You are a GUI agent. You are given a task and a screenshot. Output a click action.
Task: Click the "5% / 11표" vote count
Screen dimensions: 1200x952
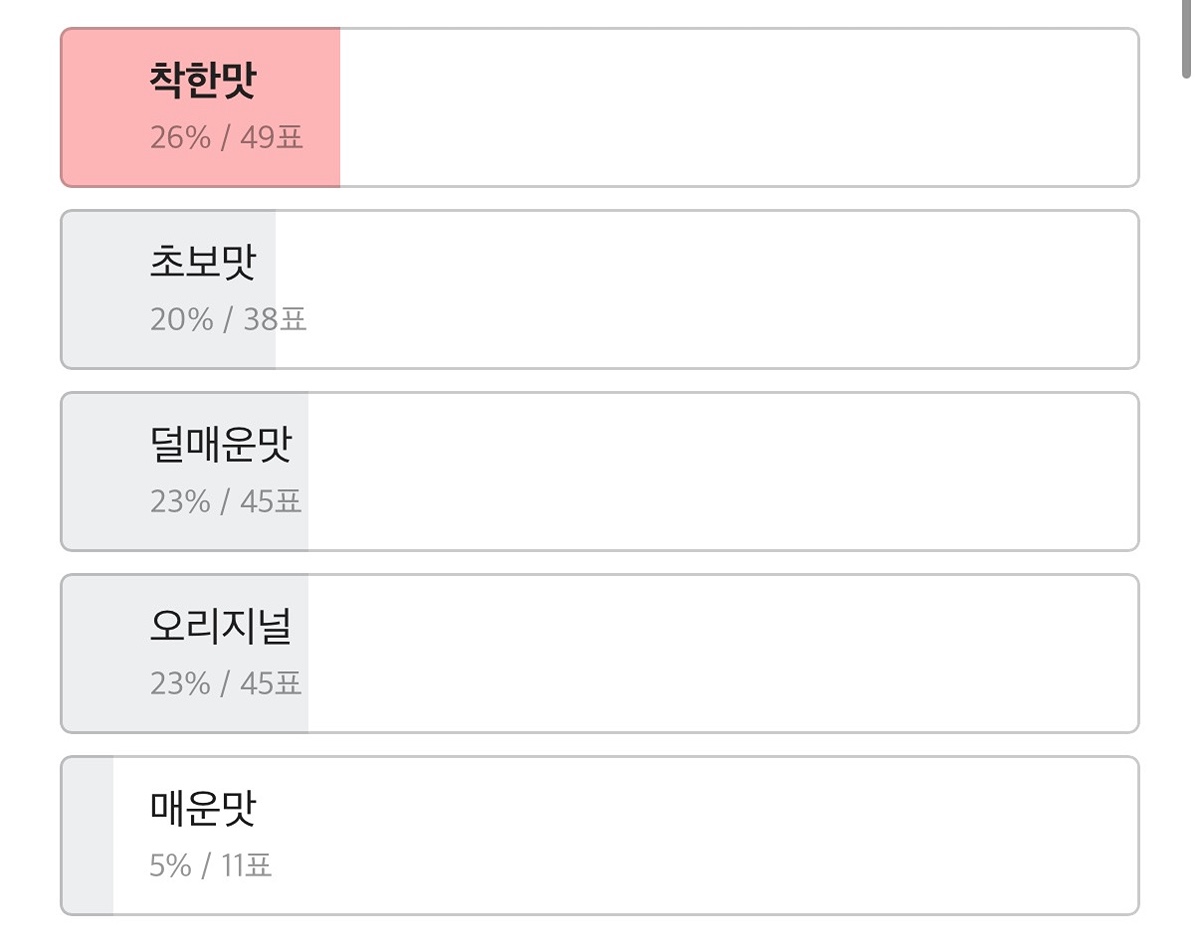point(210,866)
